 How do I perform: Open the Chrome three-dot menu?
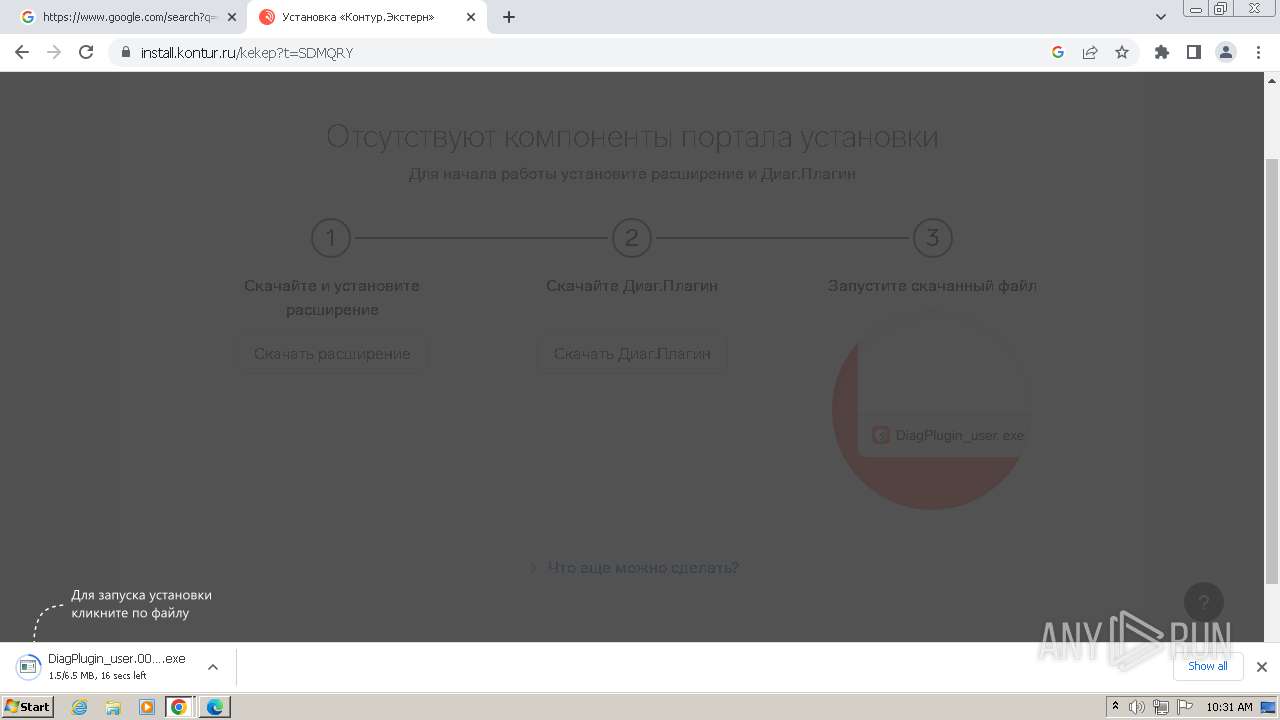click(x=1258, y=52)
